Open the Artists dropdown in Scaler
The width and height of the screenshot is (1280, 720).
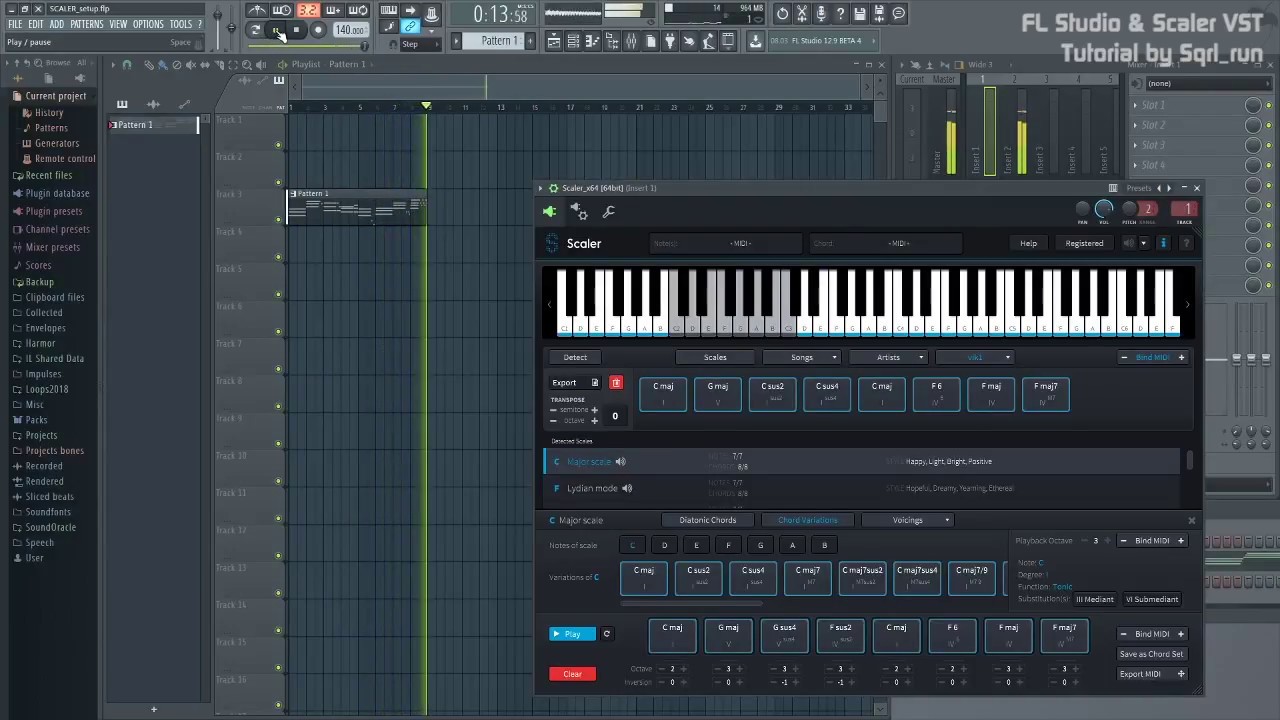[888, 357]
